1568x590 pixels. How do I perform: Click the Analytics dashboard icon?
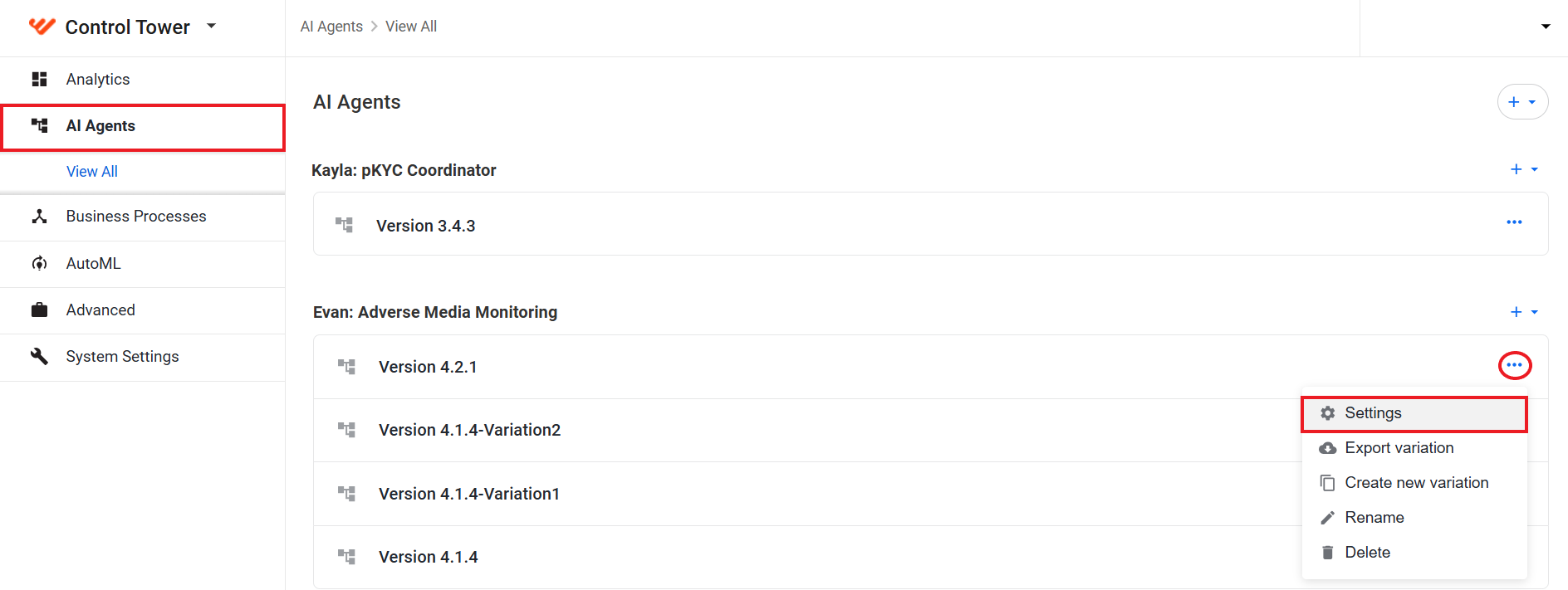click(x=39, y=79)
